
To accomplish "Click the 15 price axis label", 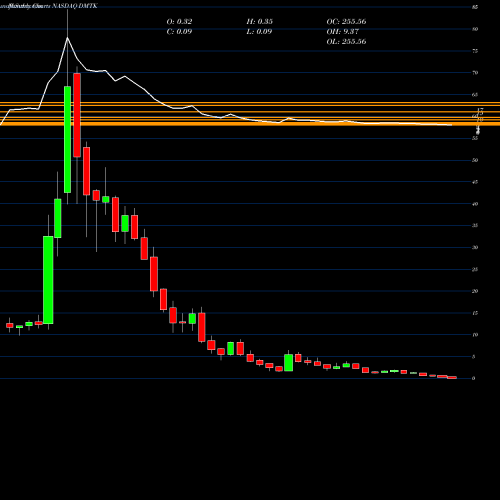I will point(475,313).
